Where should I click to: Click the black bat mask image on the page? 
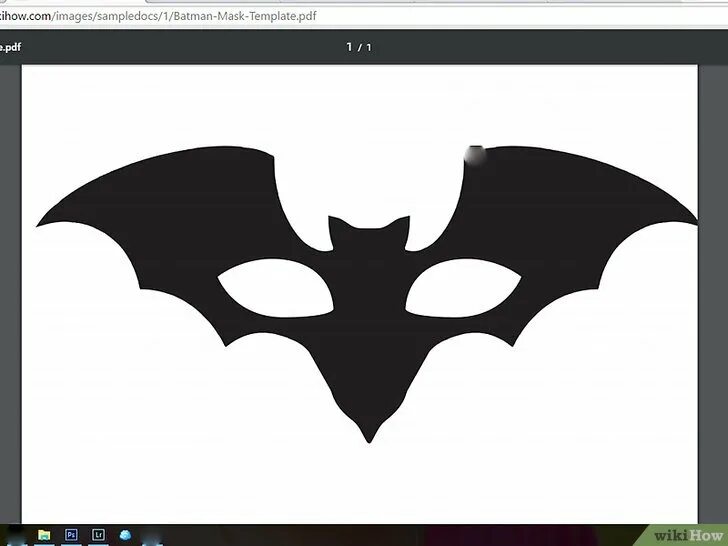click(367, 294)
